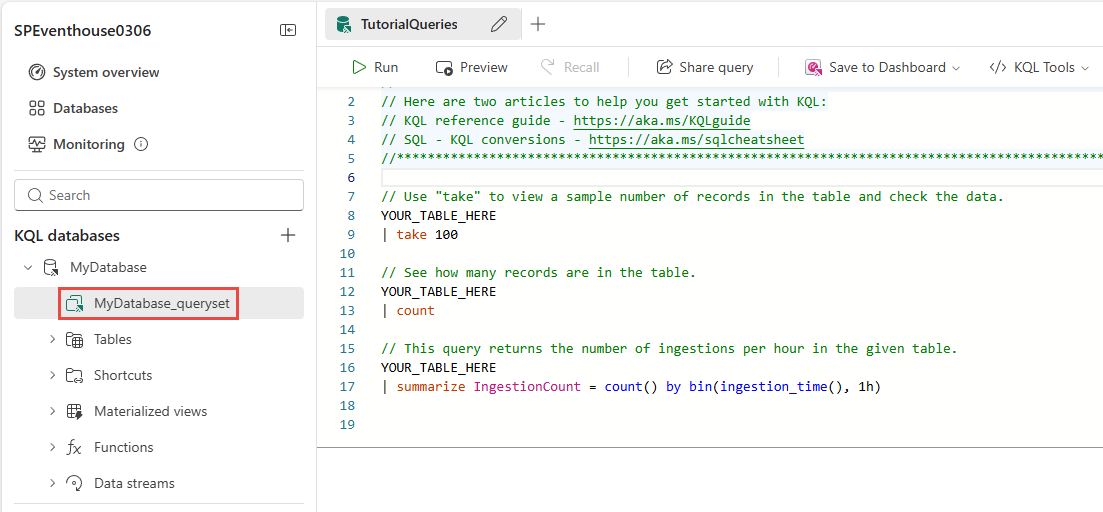The image size is (1103, 512).
Task: Click the 'take 100' query line
Action: pyautogui.click(x=419, y=234)
